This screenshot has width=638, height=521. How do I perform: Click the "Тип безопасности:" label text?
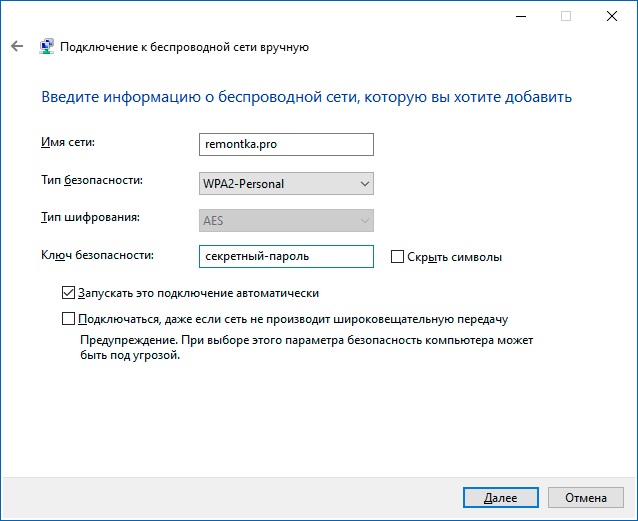(x=92, y=180)
